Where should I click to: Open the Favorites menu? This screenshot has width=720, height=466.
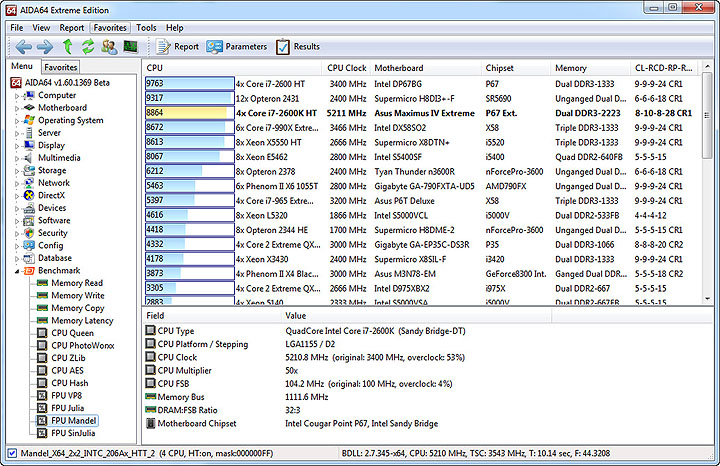click(x=110, y=28)
